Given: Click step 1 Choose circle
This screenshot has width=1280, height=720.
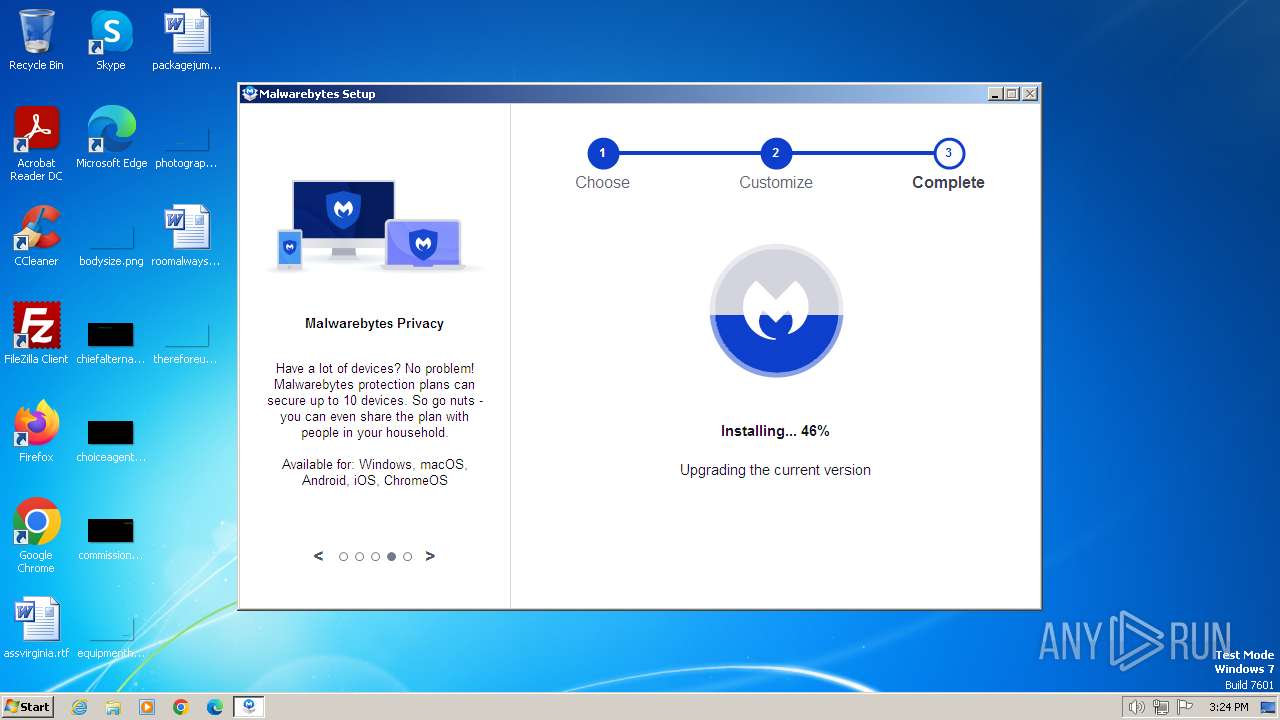Looking at the screenshot, I should (603, 153).
